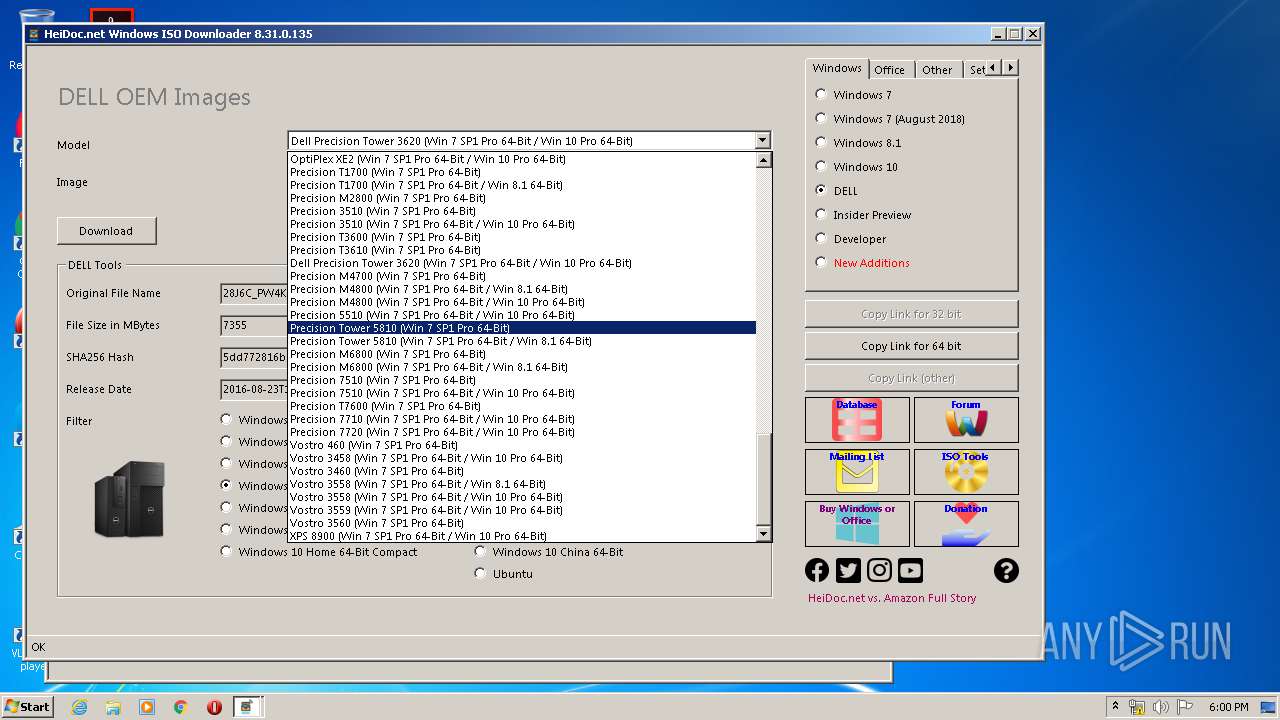
Task: Launch Internet Explorer from the taskbar
Action: [x=79, y=707]
